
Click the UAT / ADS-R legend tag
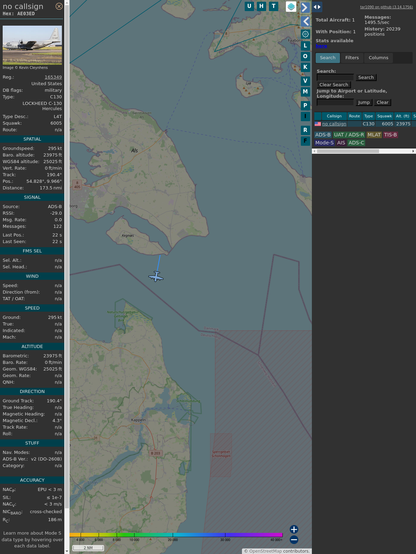pyautogui.click(x=349, y=135)
